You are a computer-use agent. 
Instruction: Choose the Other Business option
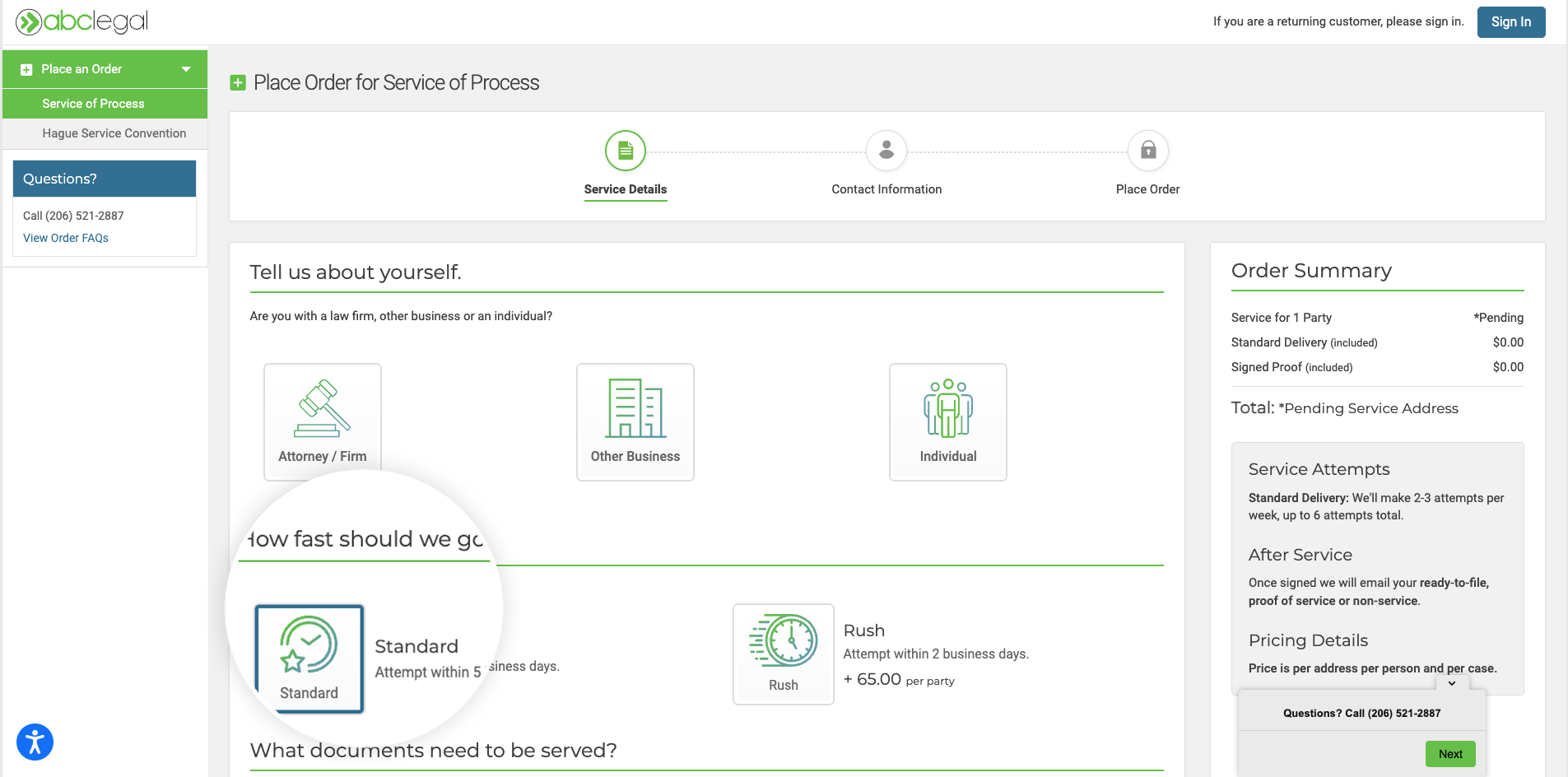pos(635,421)
